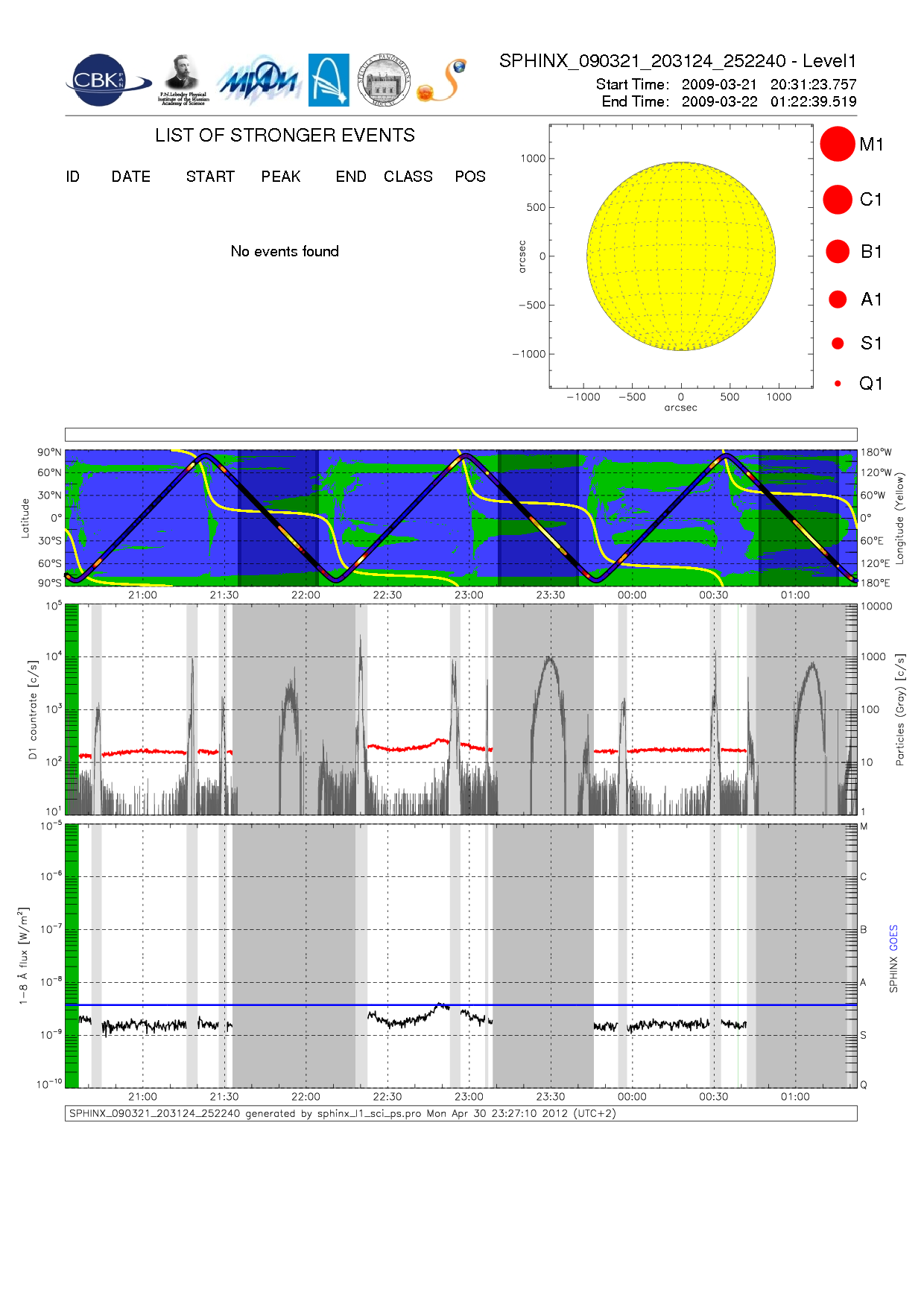Screen dimensions: 924x1307
Task: Click the PEAK column header
Action: tap(280, 177)
